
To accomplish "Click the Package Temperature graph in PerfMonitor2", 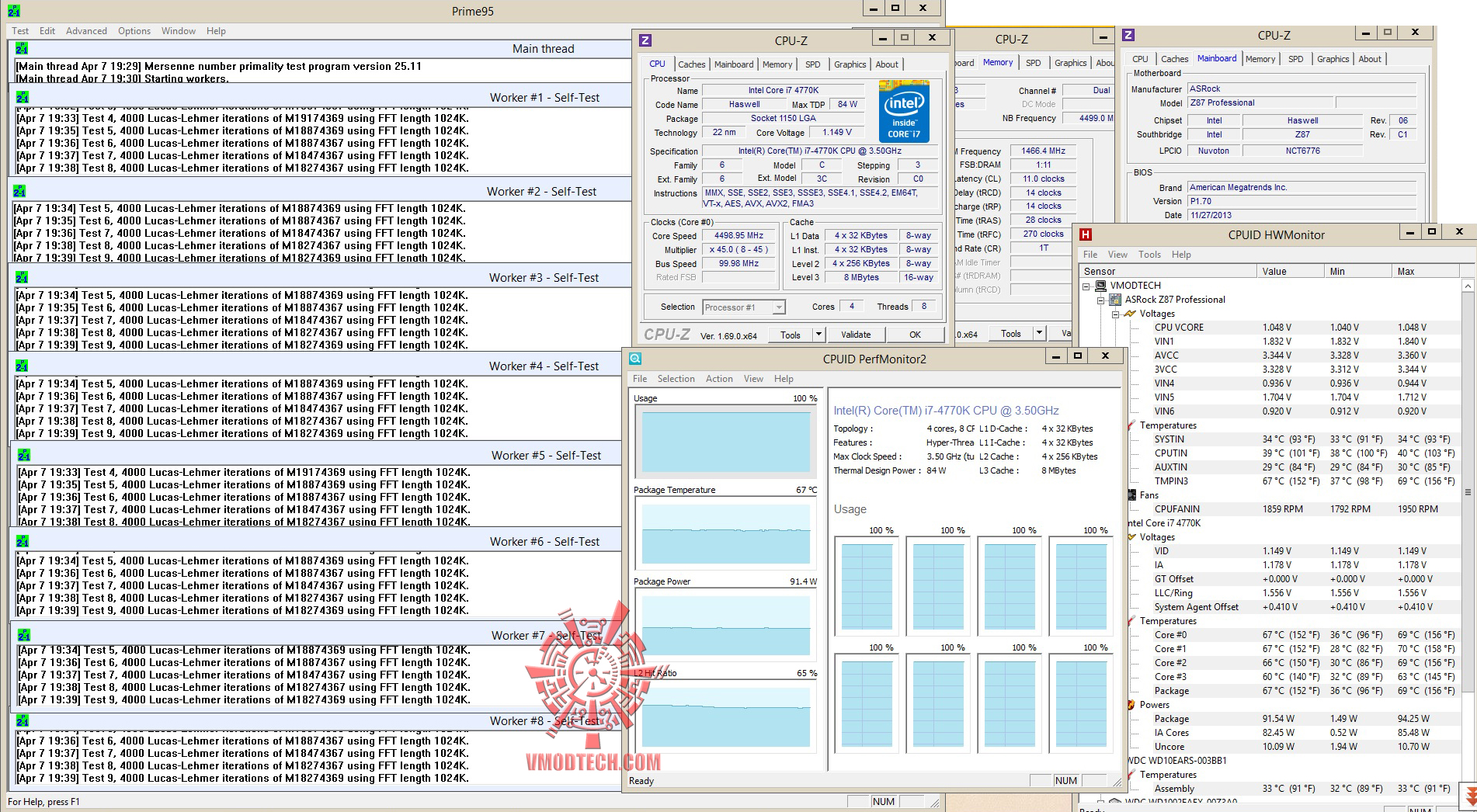I will click(x=725, y=534).
